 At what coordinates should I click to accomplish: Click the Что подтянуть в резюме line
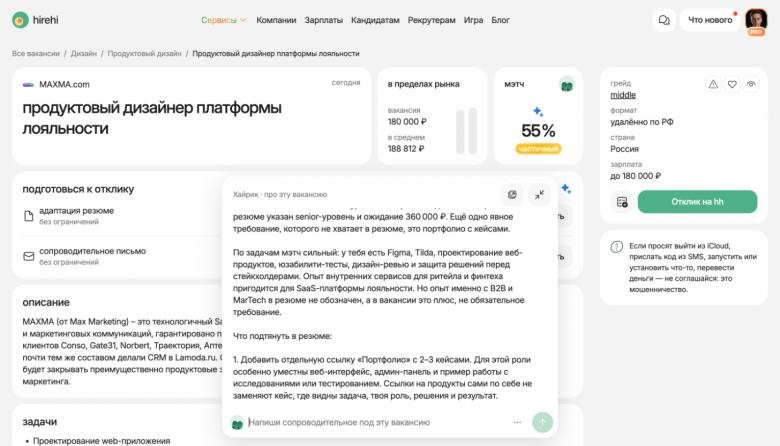(282, 336)
